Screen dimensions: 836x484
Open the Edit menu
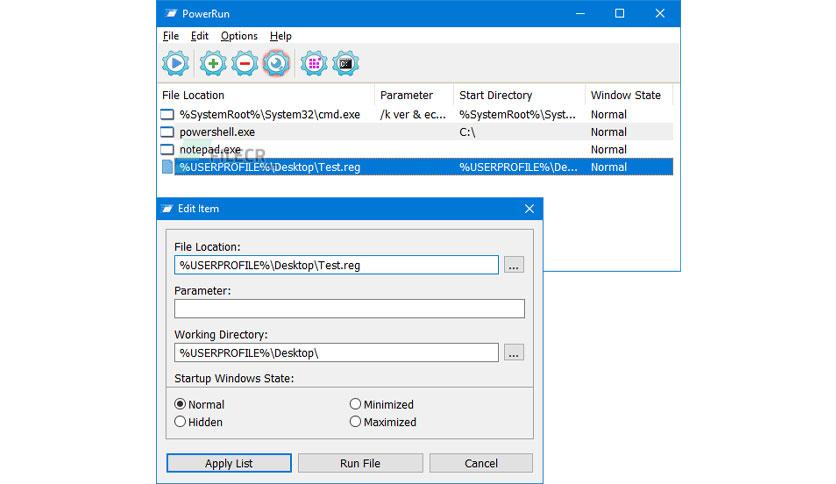click(x=199, y=36)
